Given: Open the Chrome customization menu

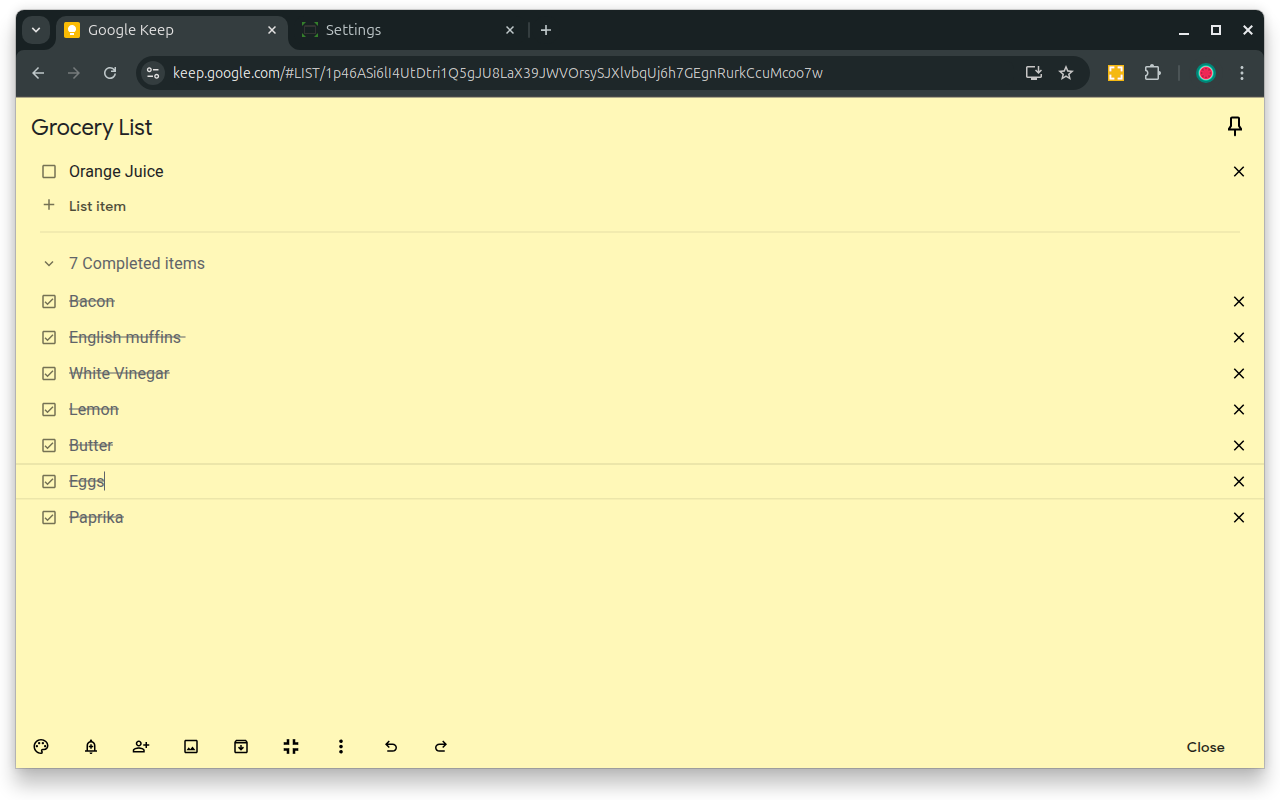Looking at the screenshot, I should click(1242, 72).
